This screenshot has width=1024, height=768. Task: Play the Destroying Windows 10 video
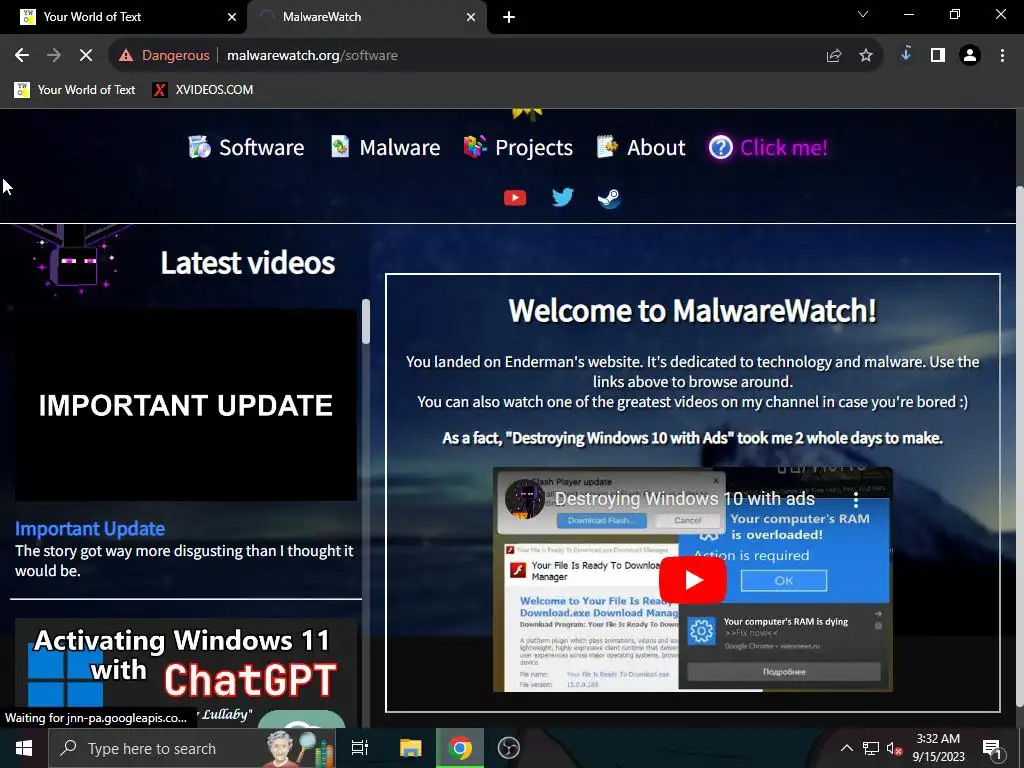(692, 580)
